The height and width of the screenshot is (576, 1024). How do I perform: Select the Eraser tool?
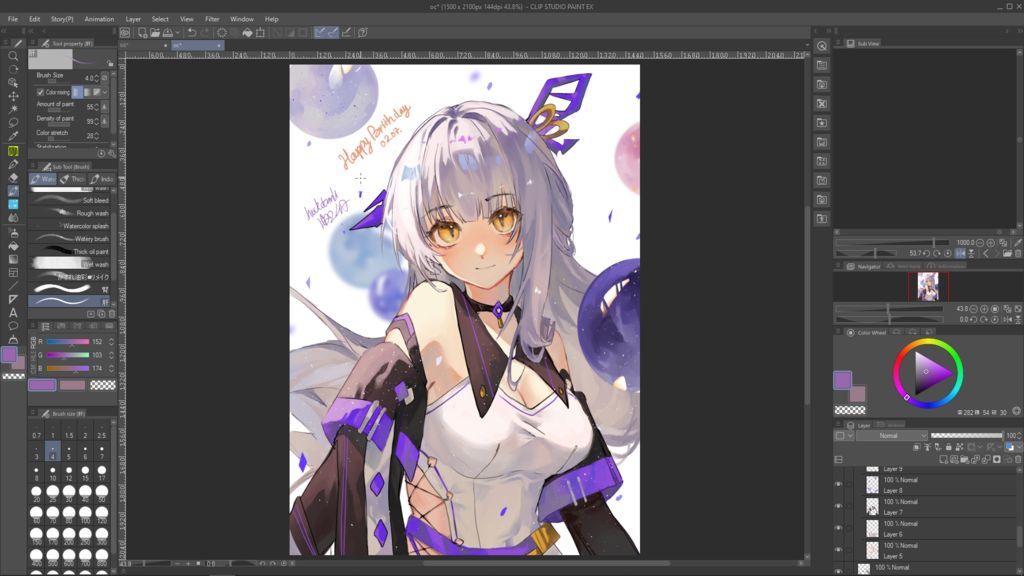[x=13, y=178]
